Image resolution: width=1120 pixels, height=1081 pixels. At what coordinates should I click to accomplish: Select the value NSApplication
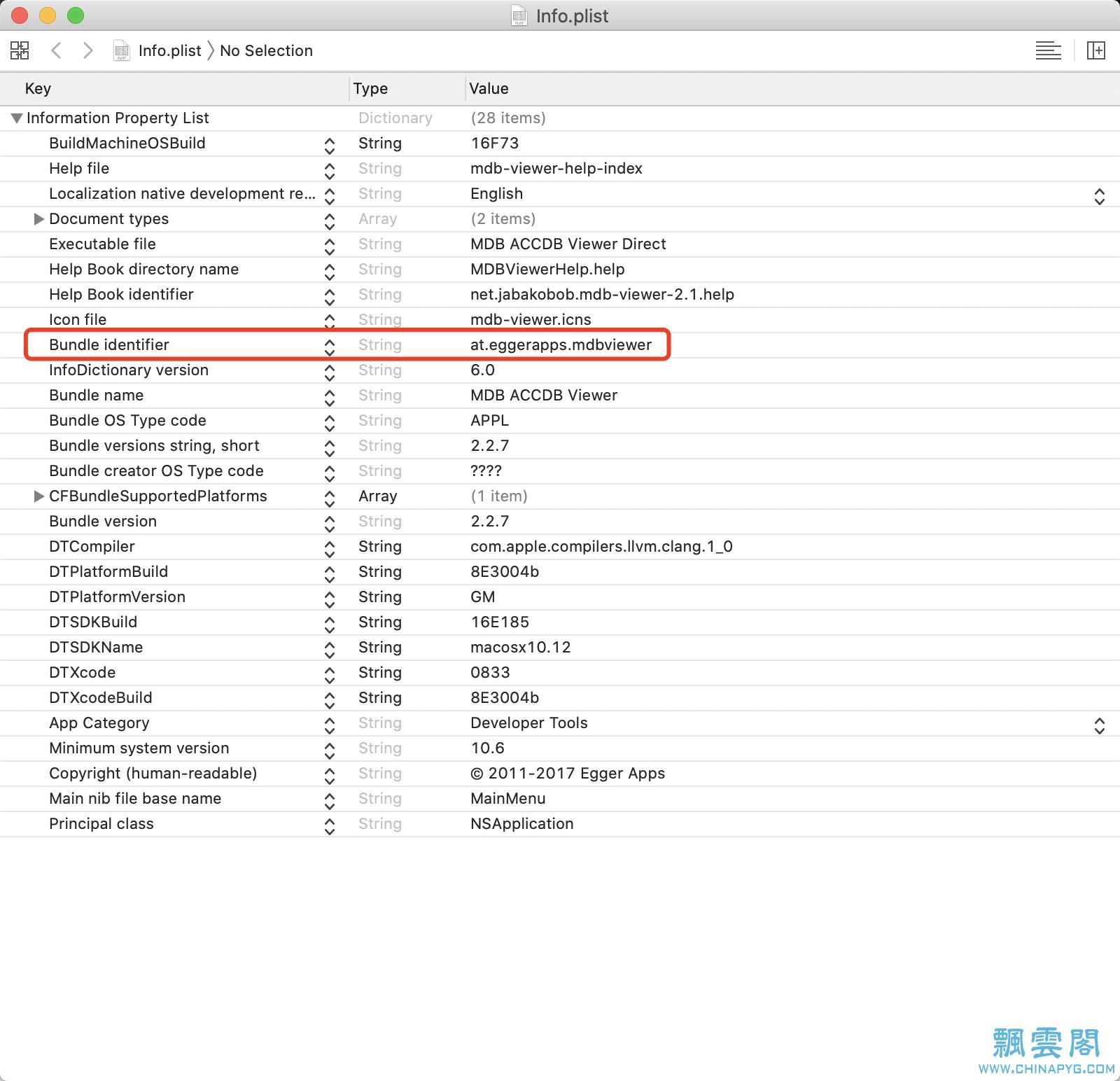(521, 823)
